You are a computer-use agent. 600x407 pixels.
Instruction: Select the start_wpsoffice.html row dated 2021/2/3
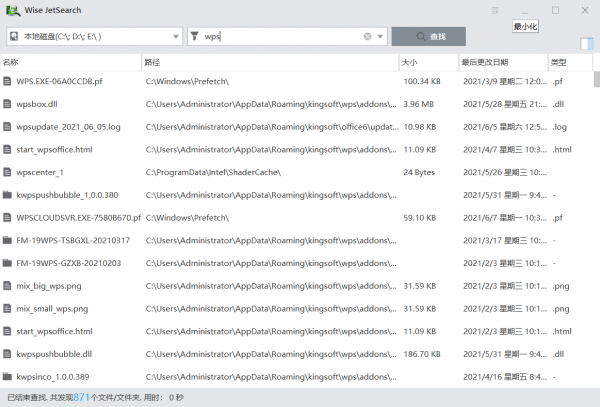pyautogui.click(x=297, y=331)
